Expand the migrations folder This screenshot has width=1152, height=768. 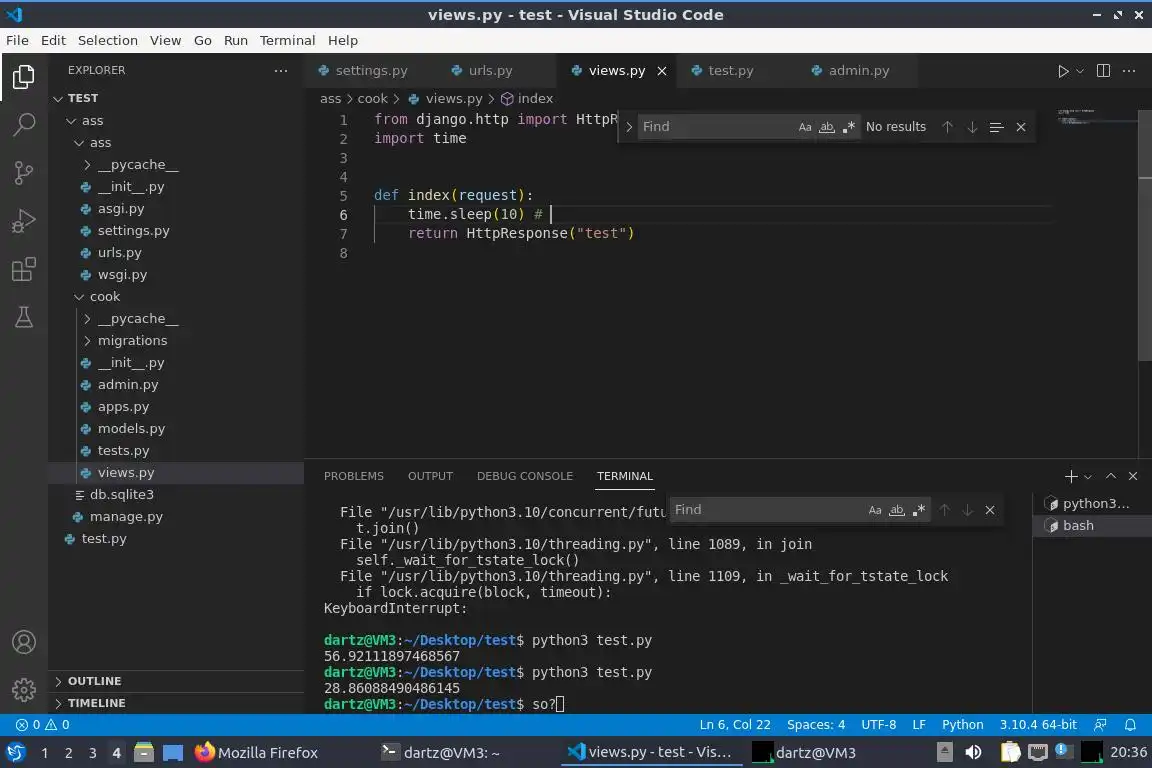pos(87,341)
